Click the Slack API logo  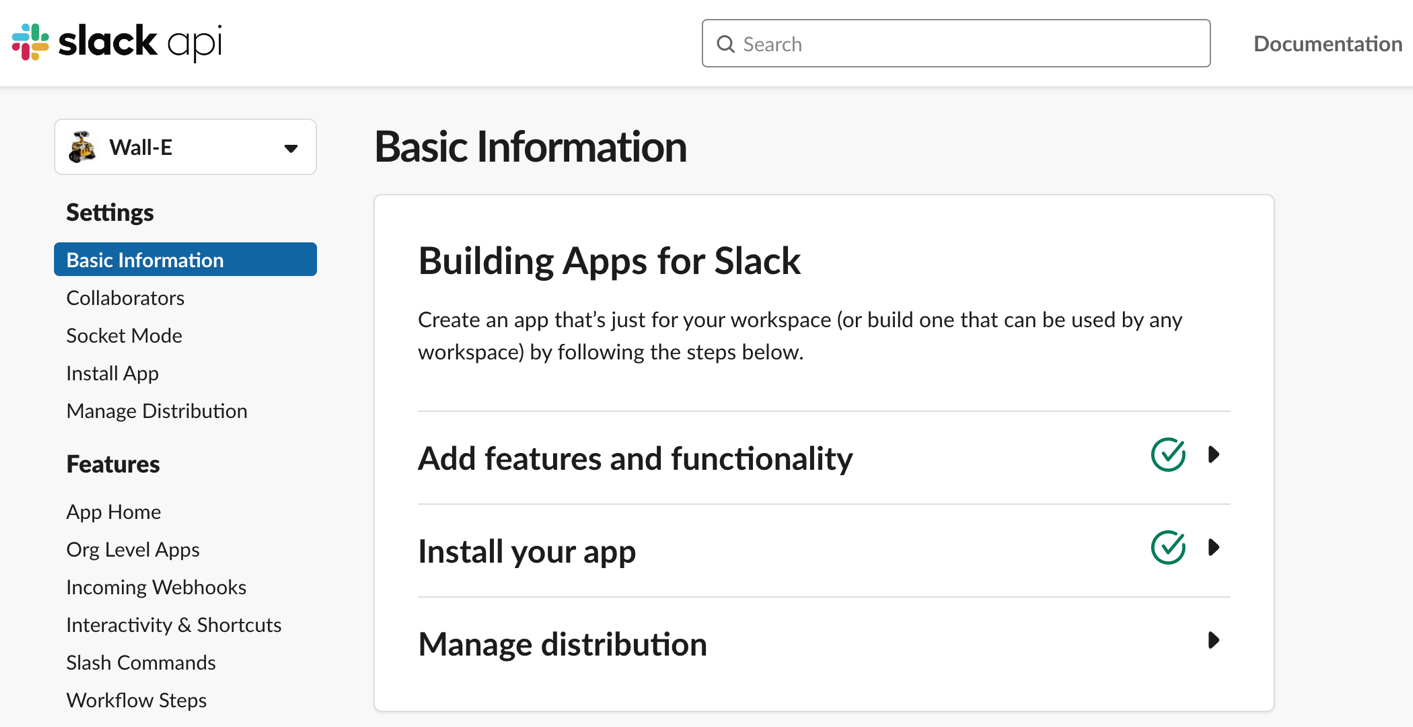[117, 42]
